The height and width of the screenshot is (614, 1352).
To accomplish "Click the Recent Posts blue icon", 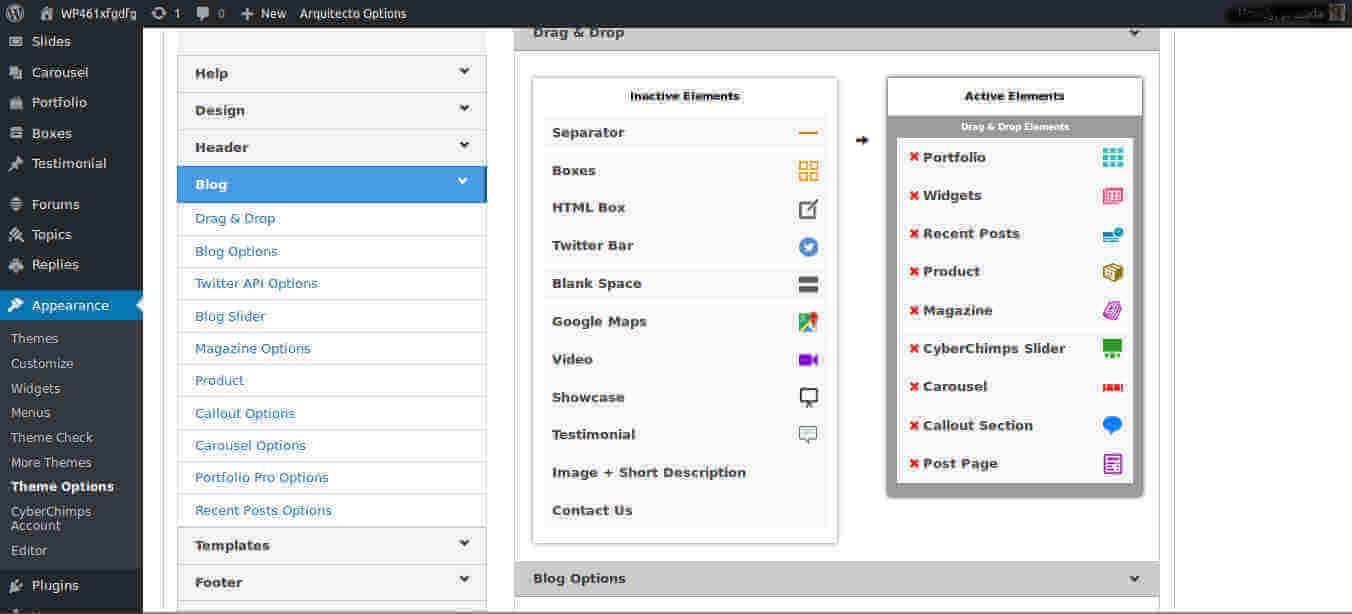I will (1112, 234).
